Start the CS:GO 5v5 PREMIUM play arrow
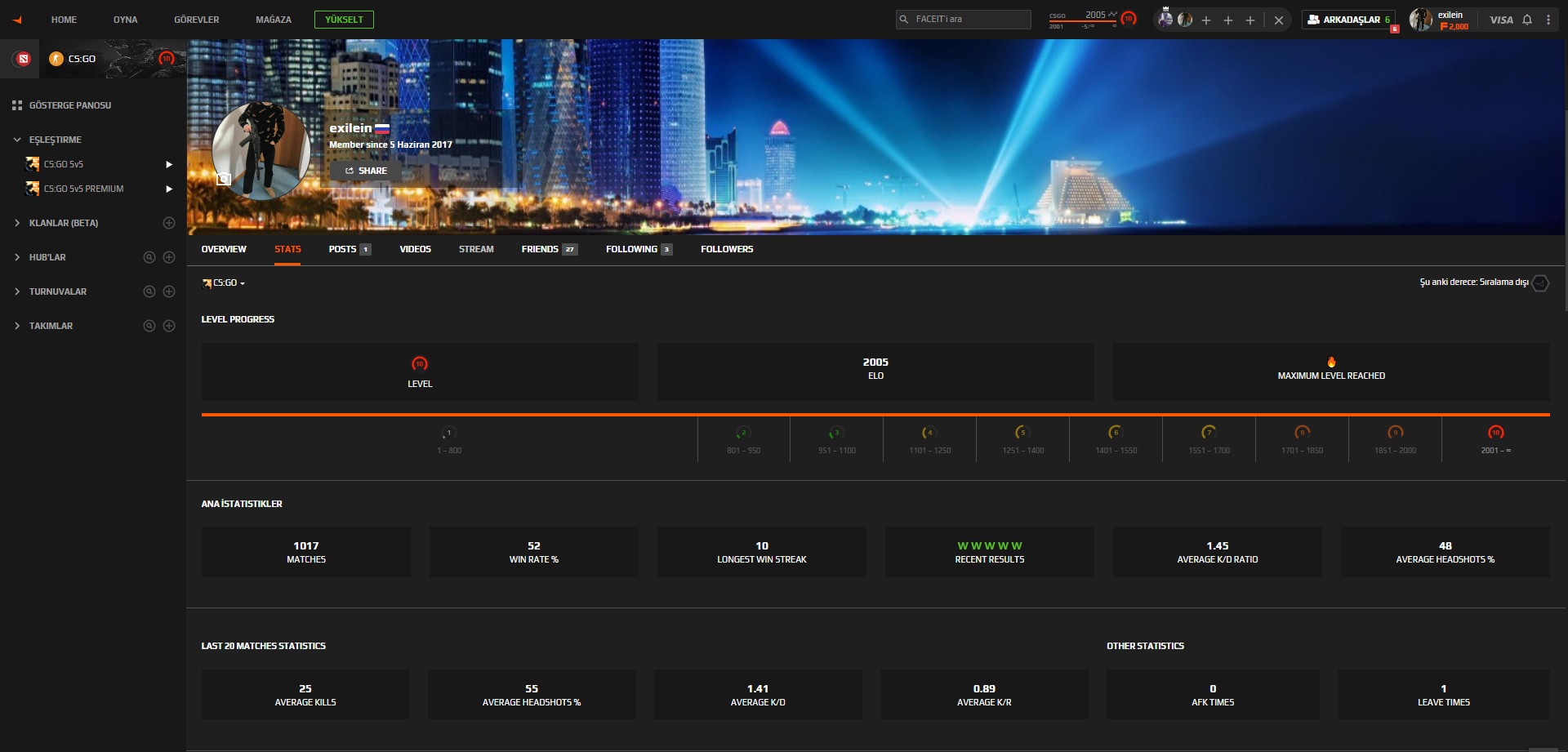 click(x=169, y=189)
